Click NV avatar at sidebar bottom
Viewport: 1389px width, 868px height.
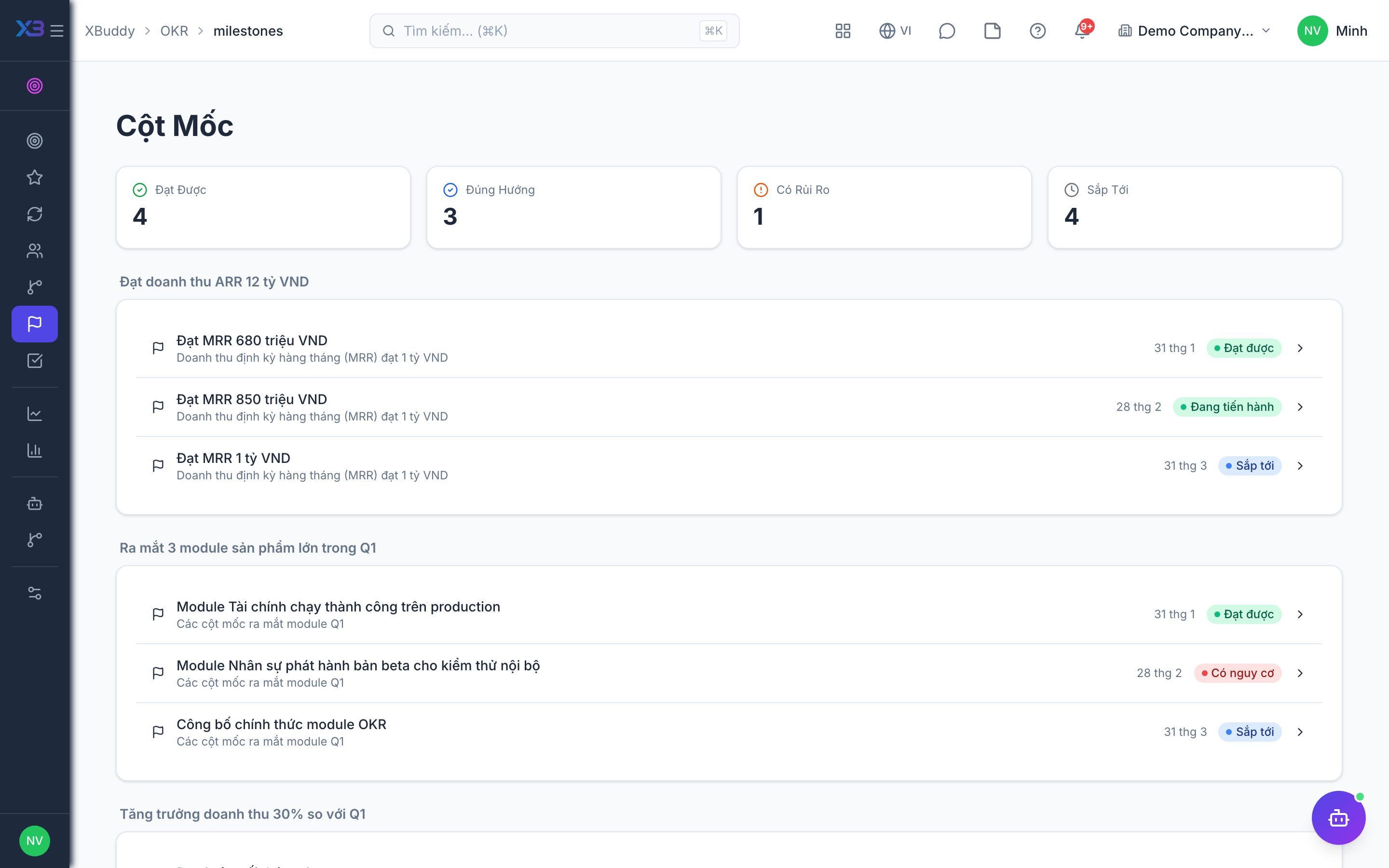34,841
